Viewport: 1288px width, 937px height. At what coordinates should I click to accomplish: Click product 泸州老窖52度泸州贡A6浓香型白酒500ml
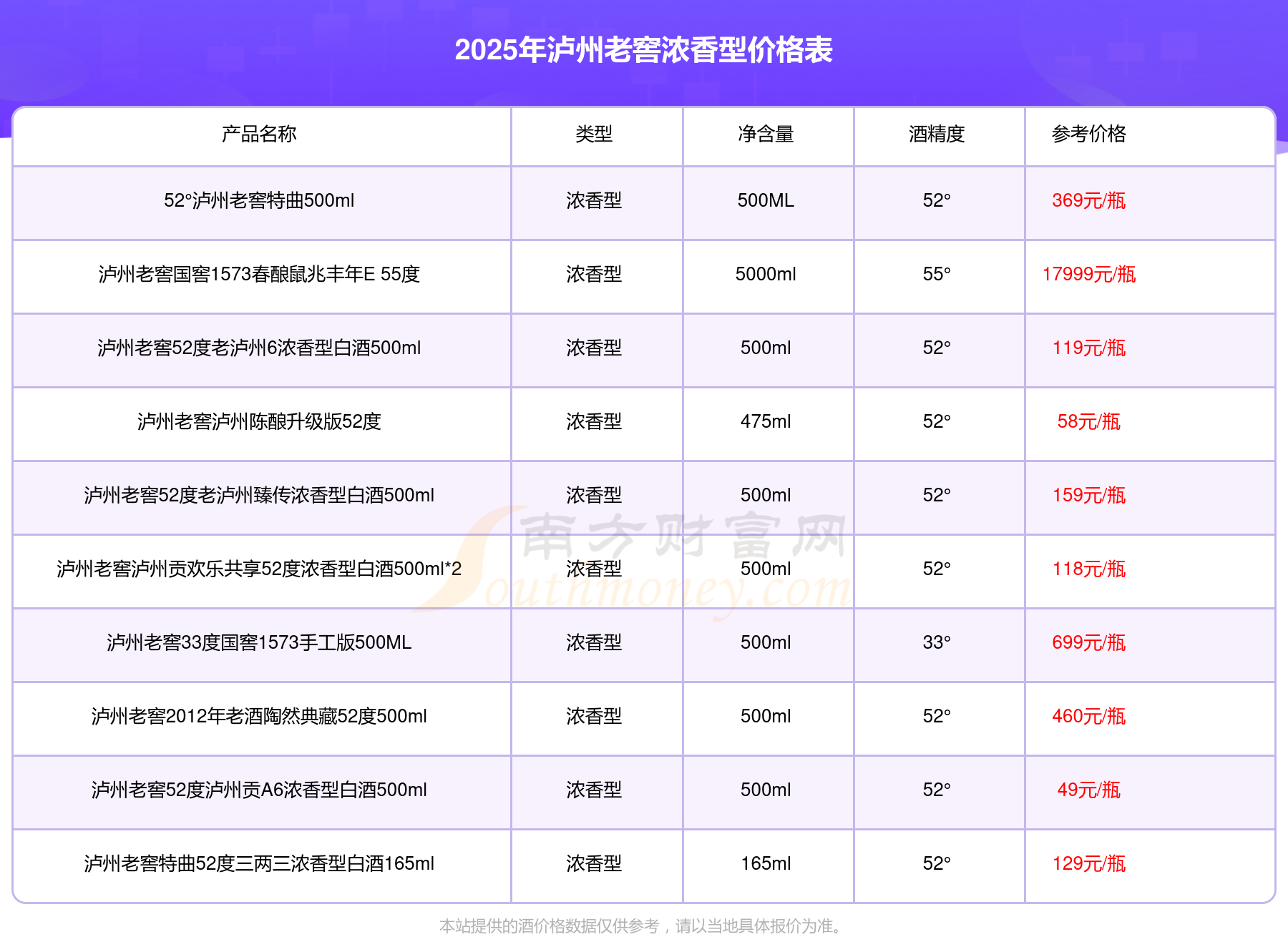pyautogui.click(x=259, y=790)
